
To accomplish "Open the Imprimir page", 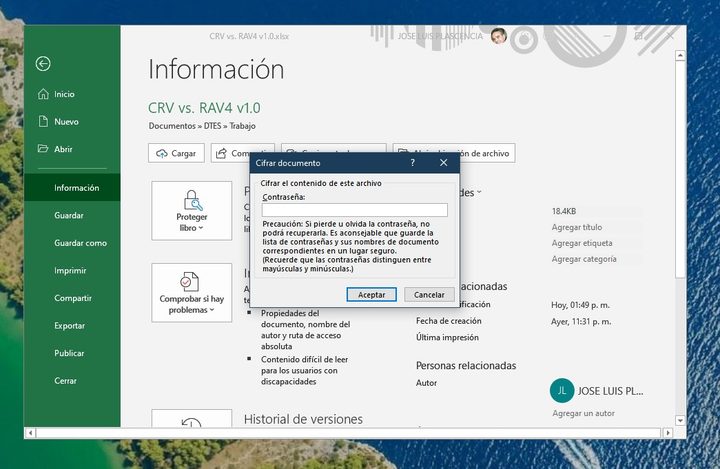I will pyautogui.click(x=72, y=270).
